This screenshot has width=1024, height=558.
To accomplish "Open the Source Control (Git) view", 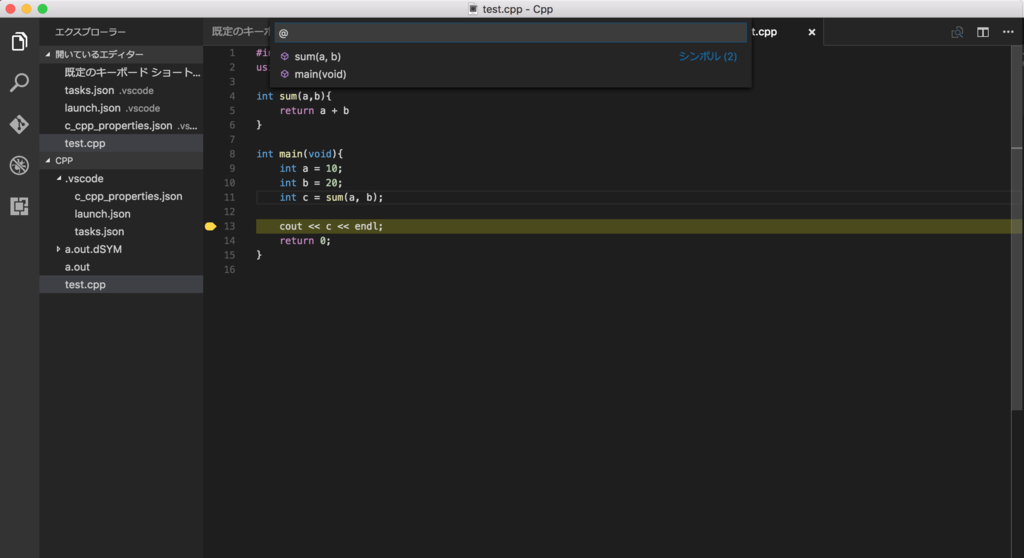I will (19, 123).
